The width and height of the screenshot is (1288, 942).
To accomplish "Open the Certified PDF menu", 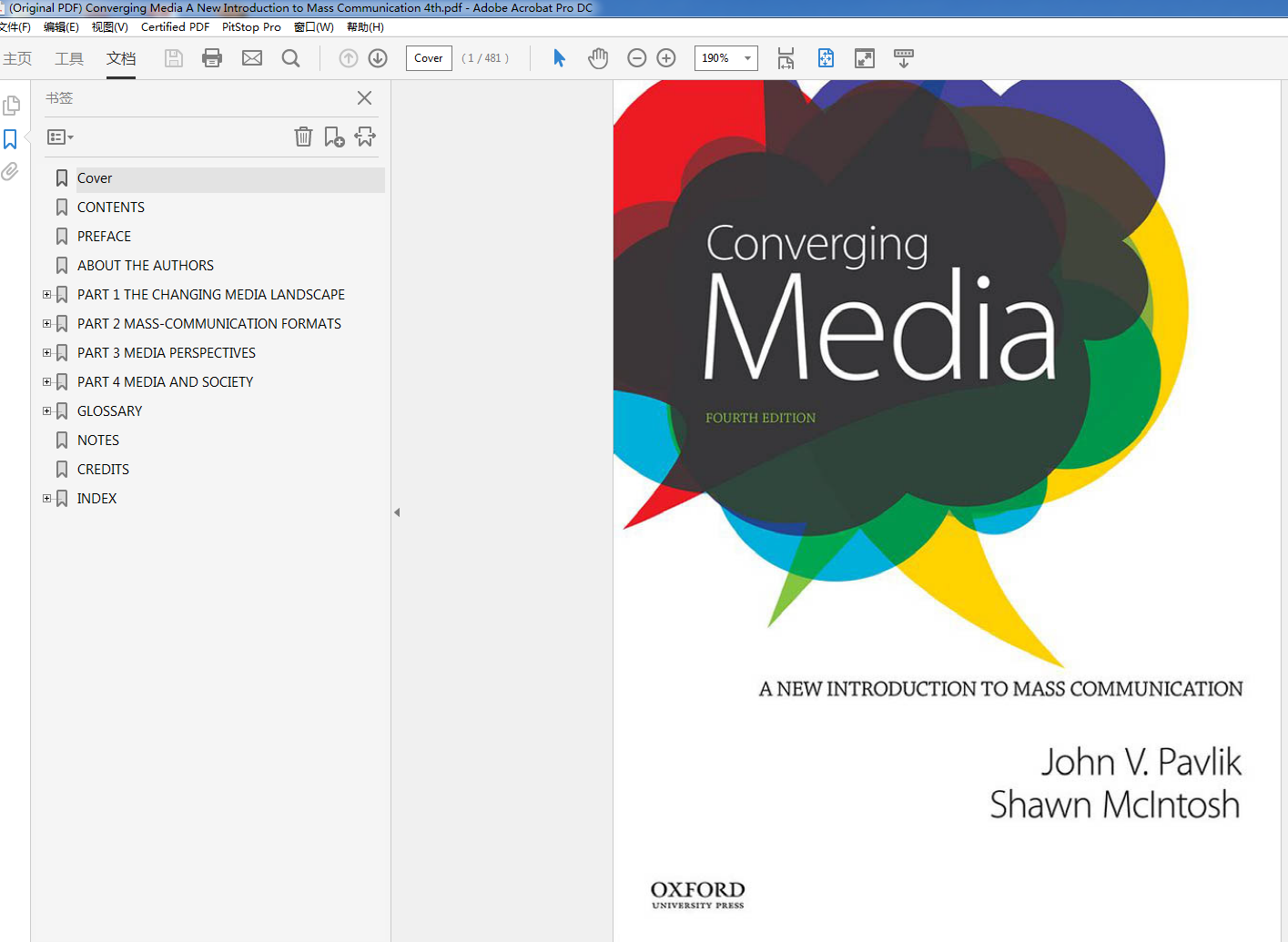I will 175,27.
